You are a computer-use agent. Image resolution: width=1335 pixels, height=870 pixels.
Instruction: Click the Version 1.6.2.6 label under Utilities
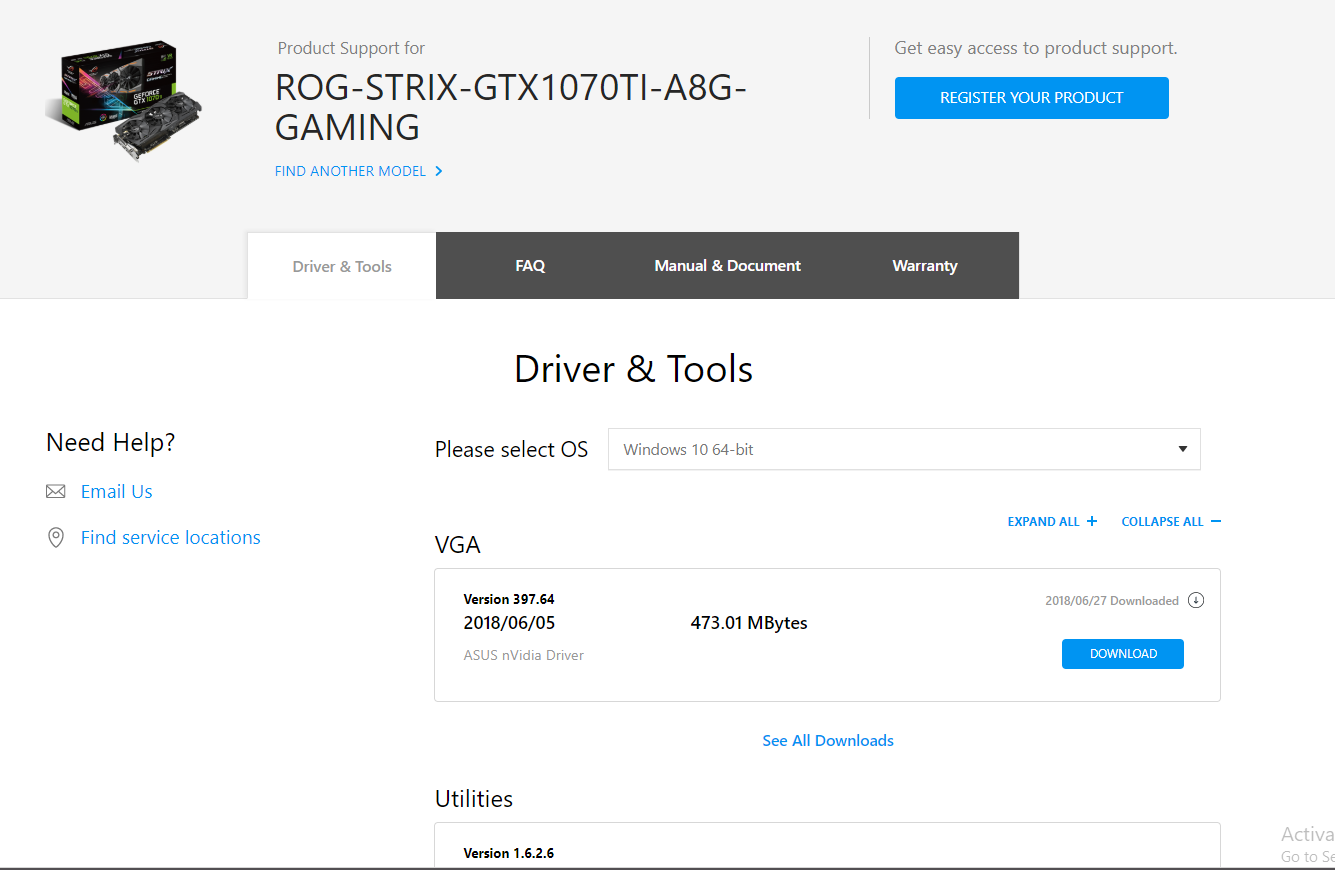(x=509, y=854)
